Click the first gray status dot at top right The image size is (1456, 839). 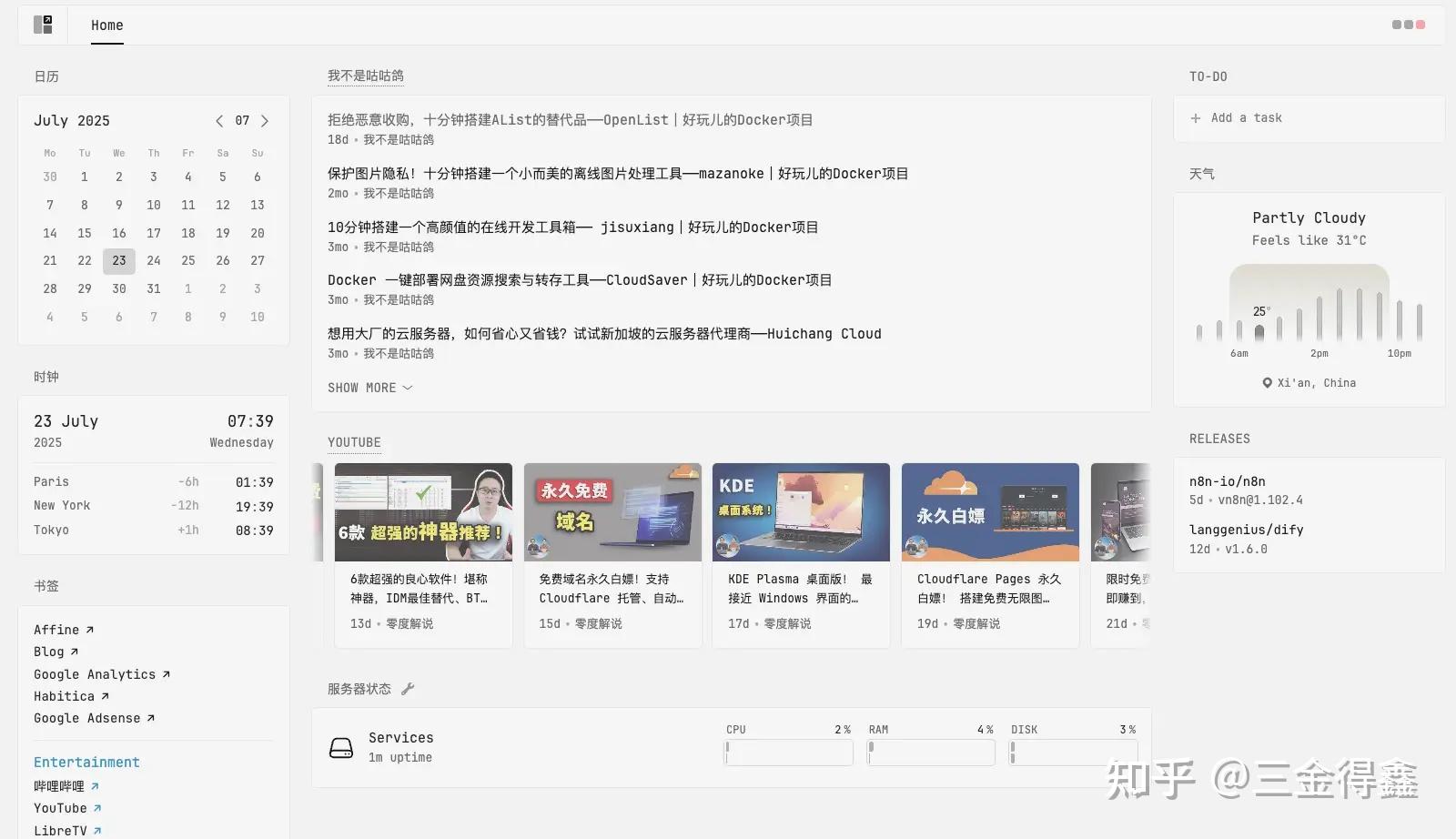pos(1396,25)
